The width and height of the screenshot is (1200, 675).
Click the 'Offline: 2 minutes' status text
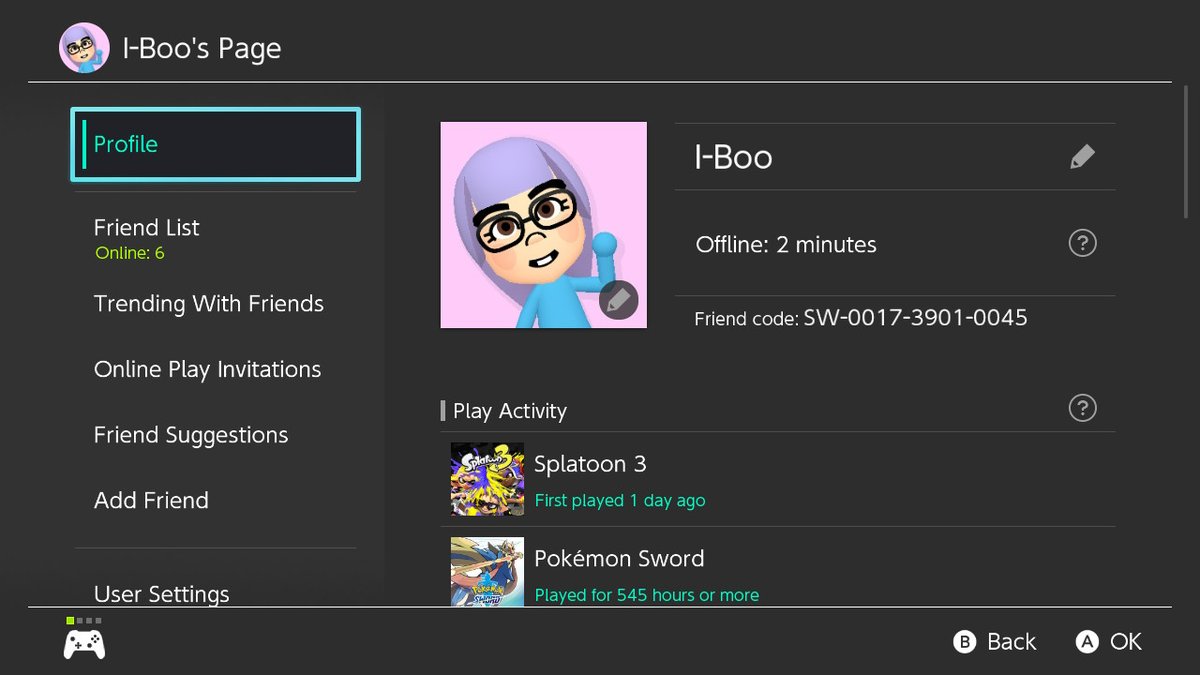coord(786,244)
